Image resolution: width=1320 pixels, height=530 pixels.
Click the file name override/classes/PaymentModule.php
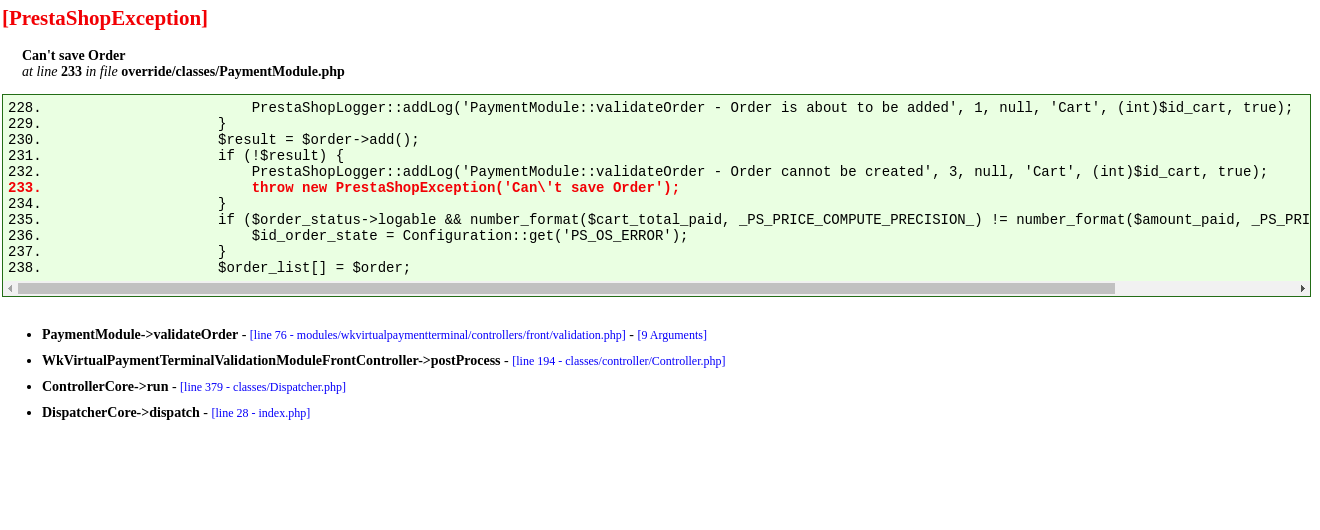tap(233, 72)
